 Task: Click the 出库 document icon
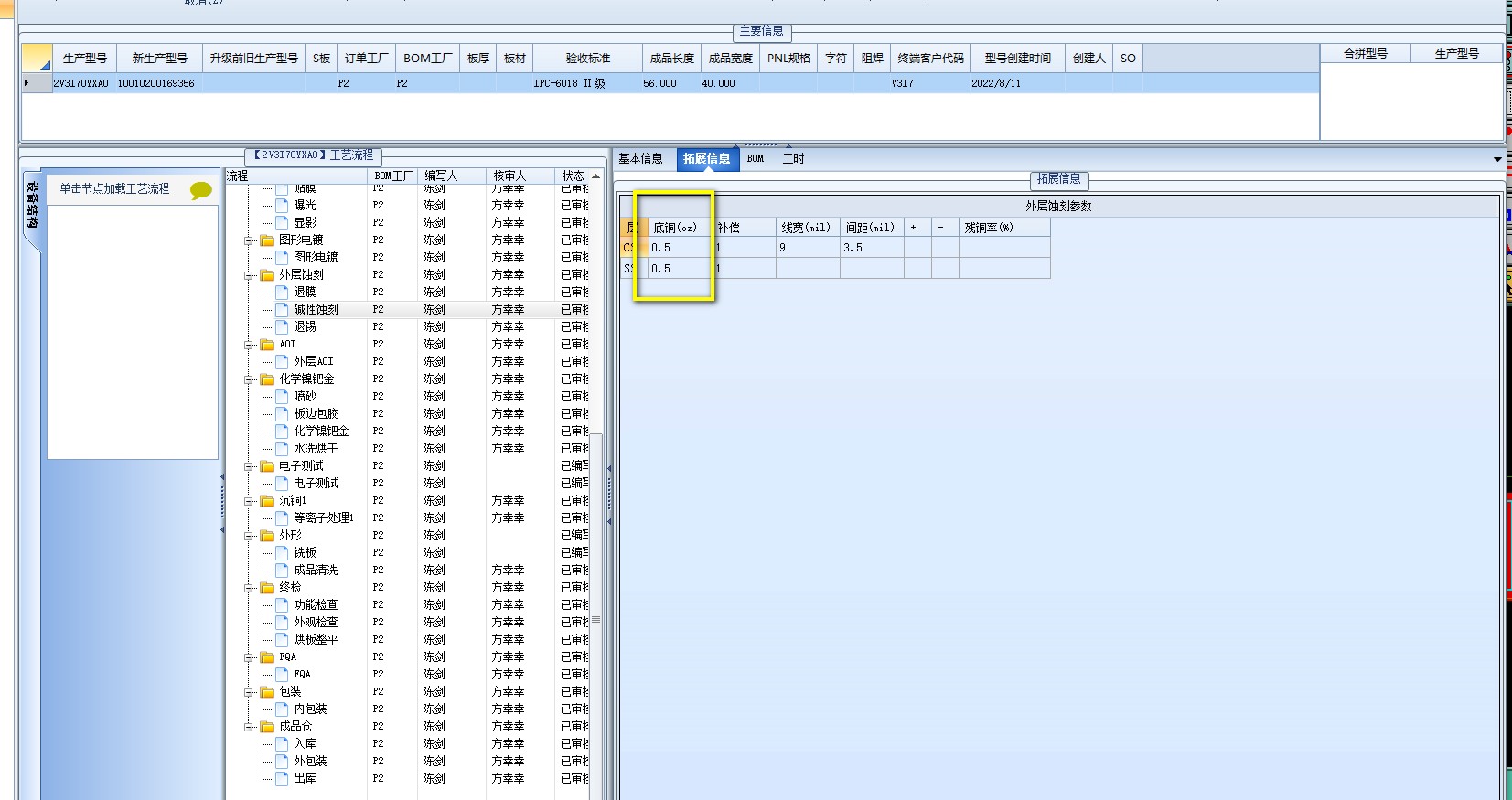(283, 779)
